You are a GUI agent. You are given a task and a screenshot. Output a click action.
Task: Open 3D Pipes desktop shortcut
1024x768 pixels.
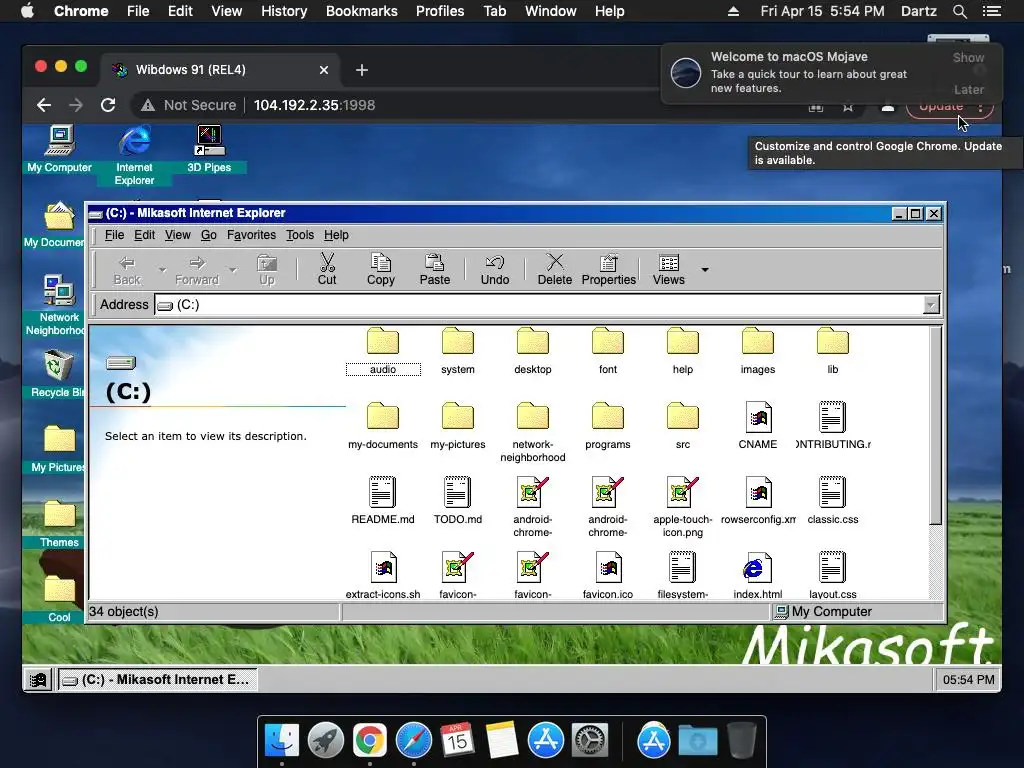coord(209,150)
